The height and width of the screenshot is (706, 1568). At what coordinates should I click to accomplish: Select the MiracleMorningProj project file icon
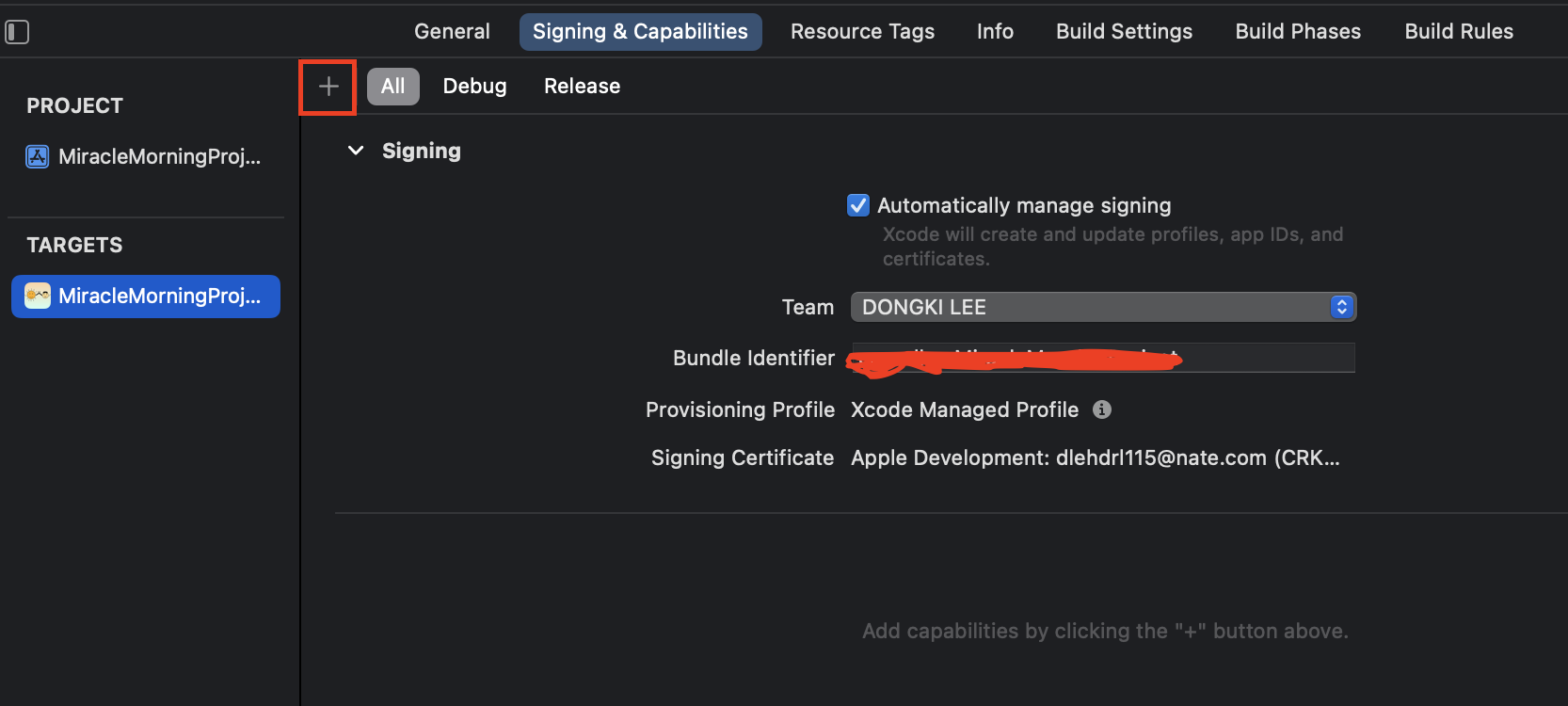[38, 156]
